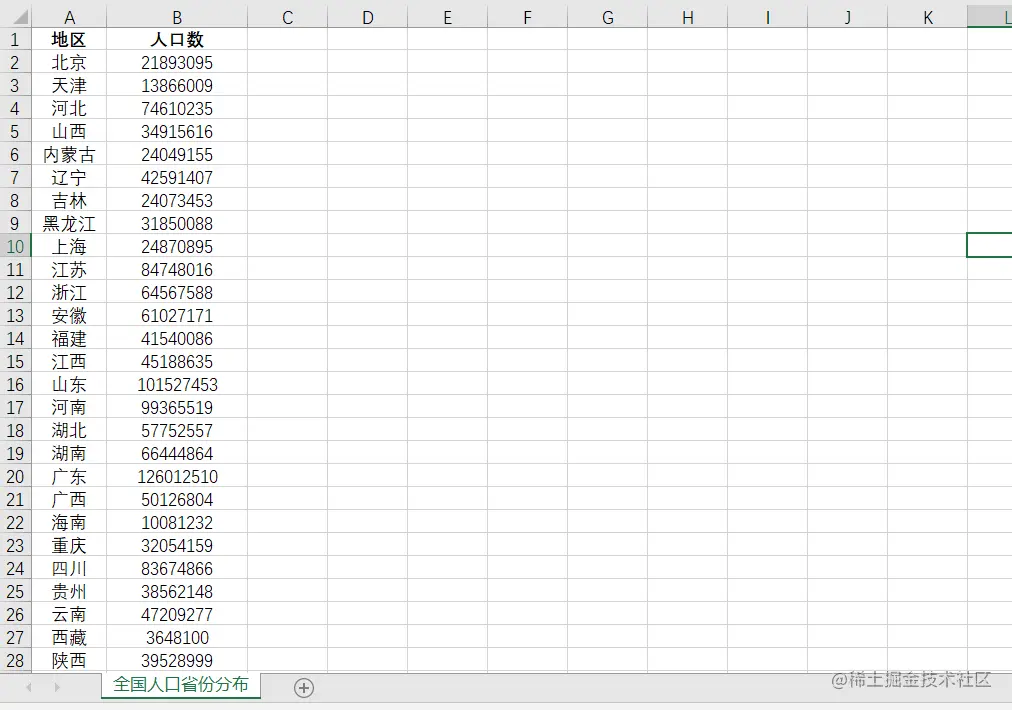This screenshot has width=1012, height=710.
Task: Select the 海南 cell
Action: coord(69,523)
